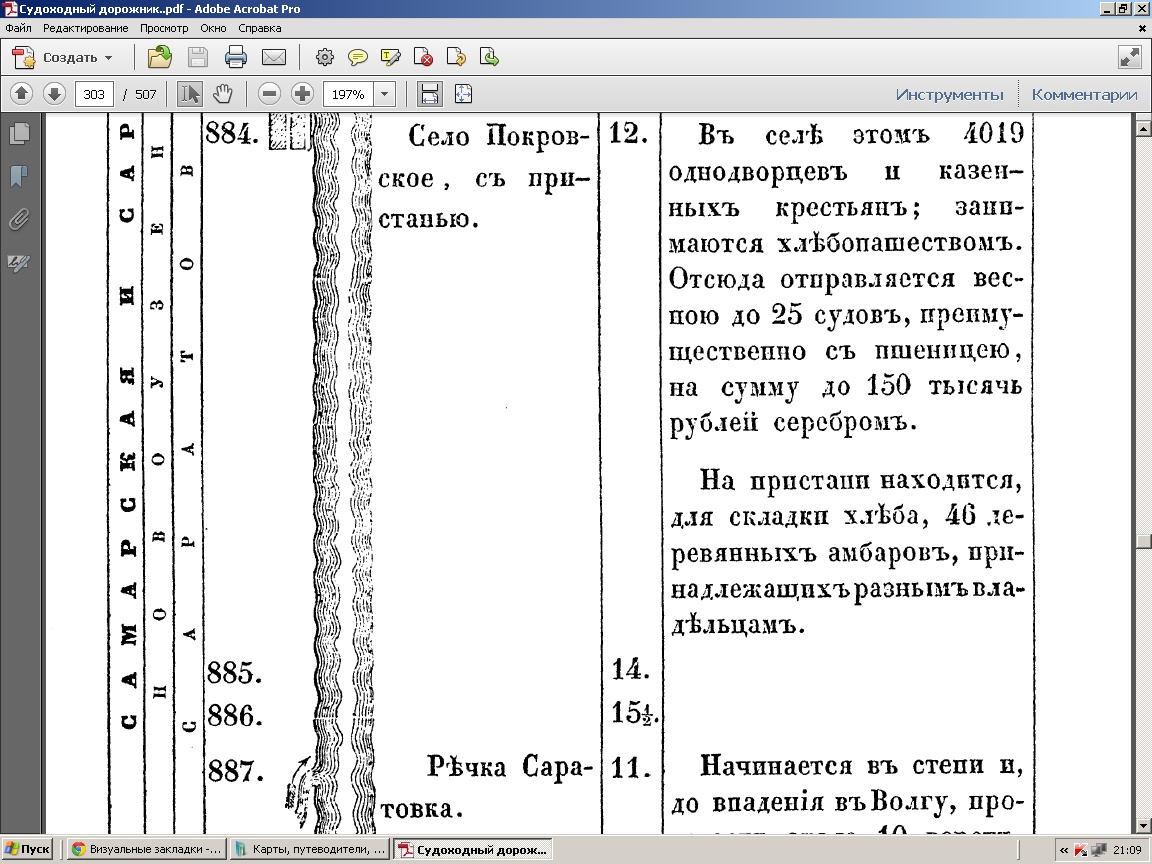Click the rotate page icon

pyautogui.click(x=456, y=57)
